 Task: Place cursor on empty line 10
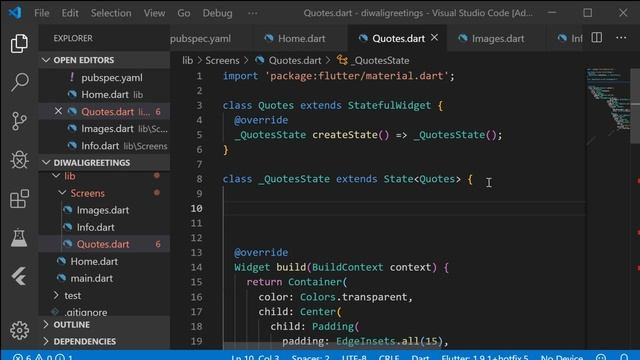coord(404,209)
